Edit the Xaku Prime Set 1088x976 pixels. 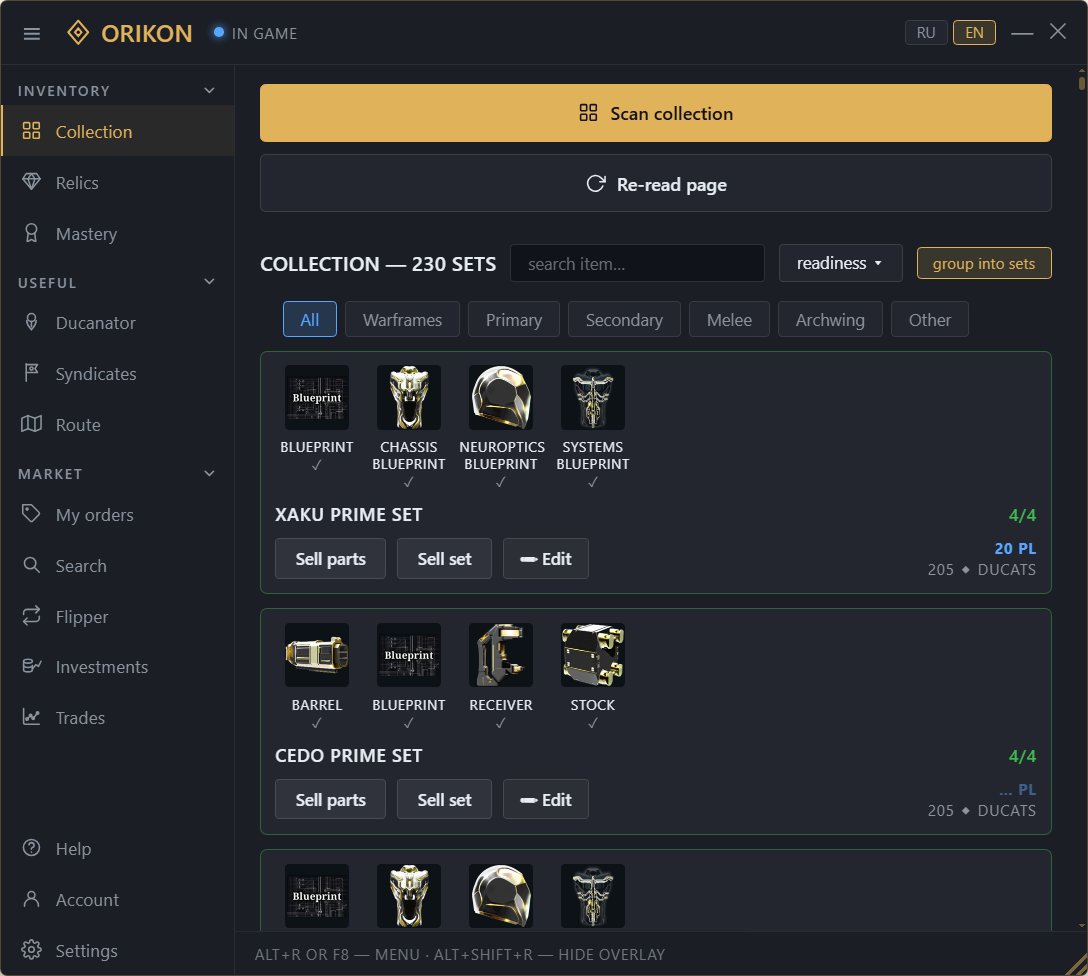click(x=546, y=558)
